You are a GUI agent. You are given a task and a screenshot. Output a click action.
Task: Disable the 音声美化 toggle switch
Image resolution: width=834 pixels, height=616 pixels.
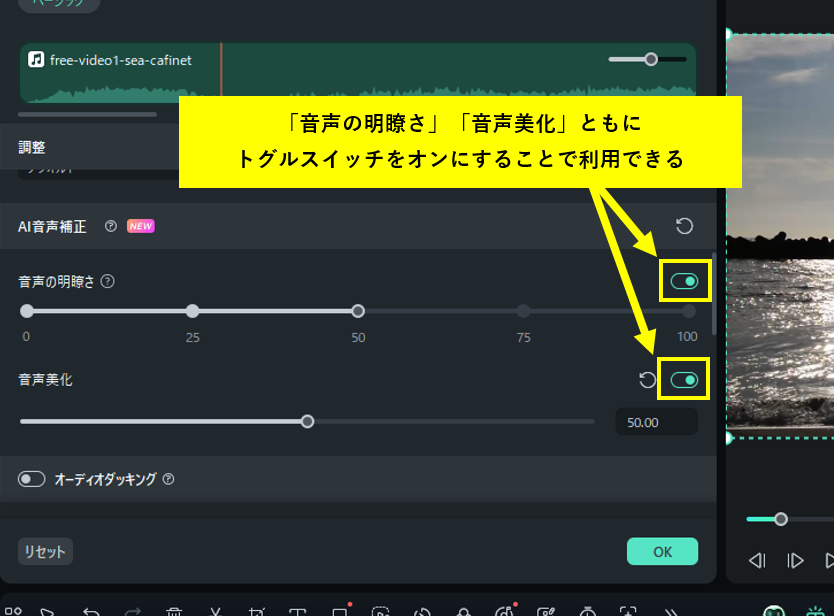click(x=685, y=378)
